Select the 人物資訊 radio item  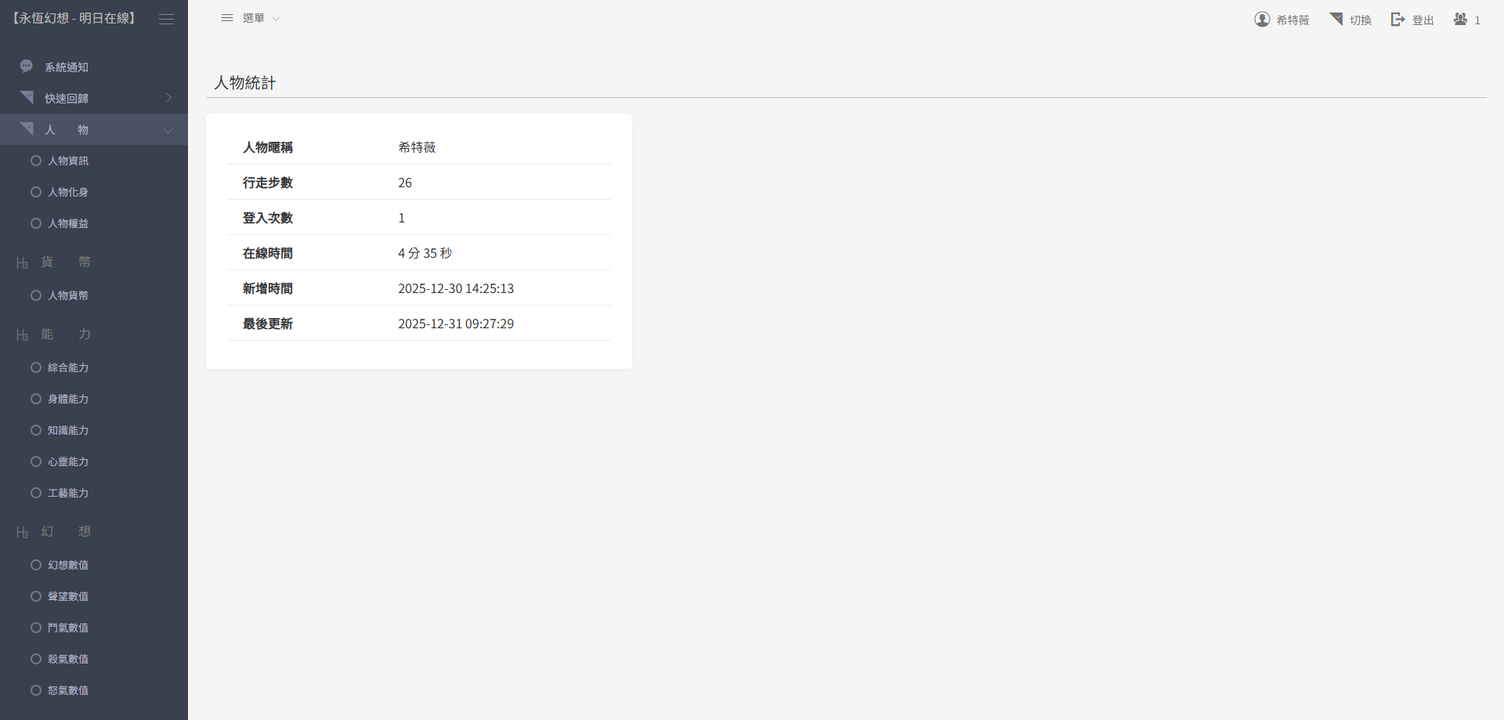36,161
